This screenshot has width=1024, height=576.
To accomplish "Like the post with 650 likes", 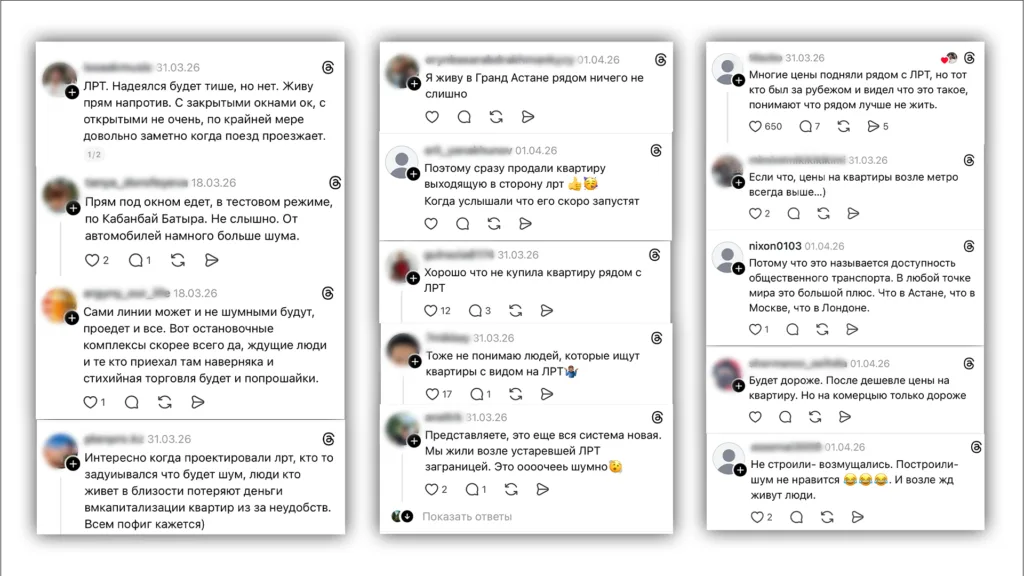I will tap(755, 126).
